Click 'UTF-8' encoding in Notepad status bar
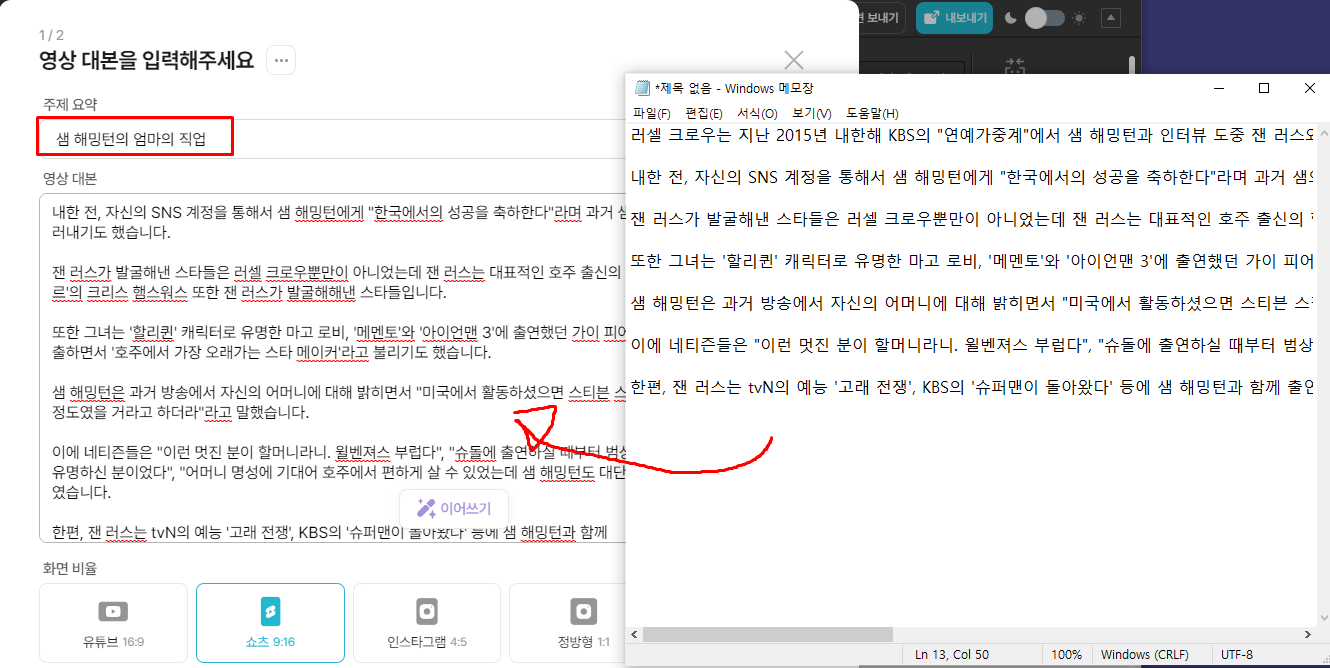The image size is (1330, 668). [x=1237, y=655]
